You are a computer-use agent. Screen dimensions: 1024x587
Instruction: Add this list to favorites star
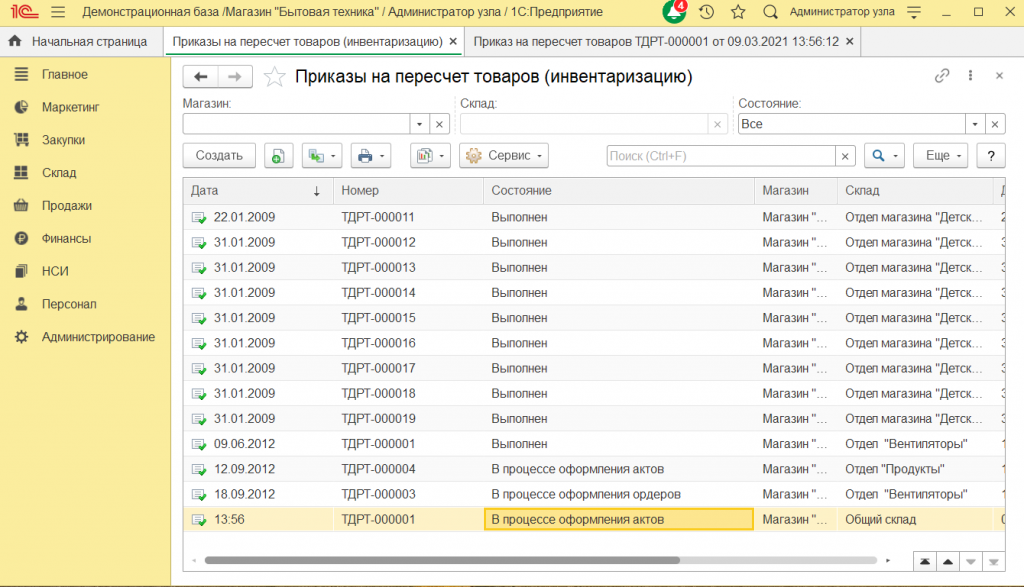click(x=274, y=77)
